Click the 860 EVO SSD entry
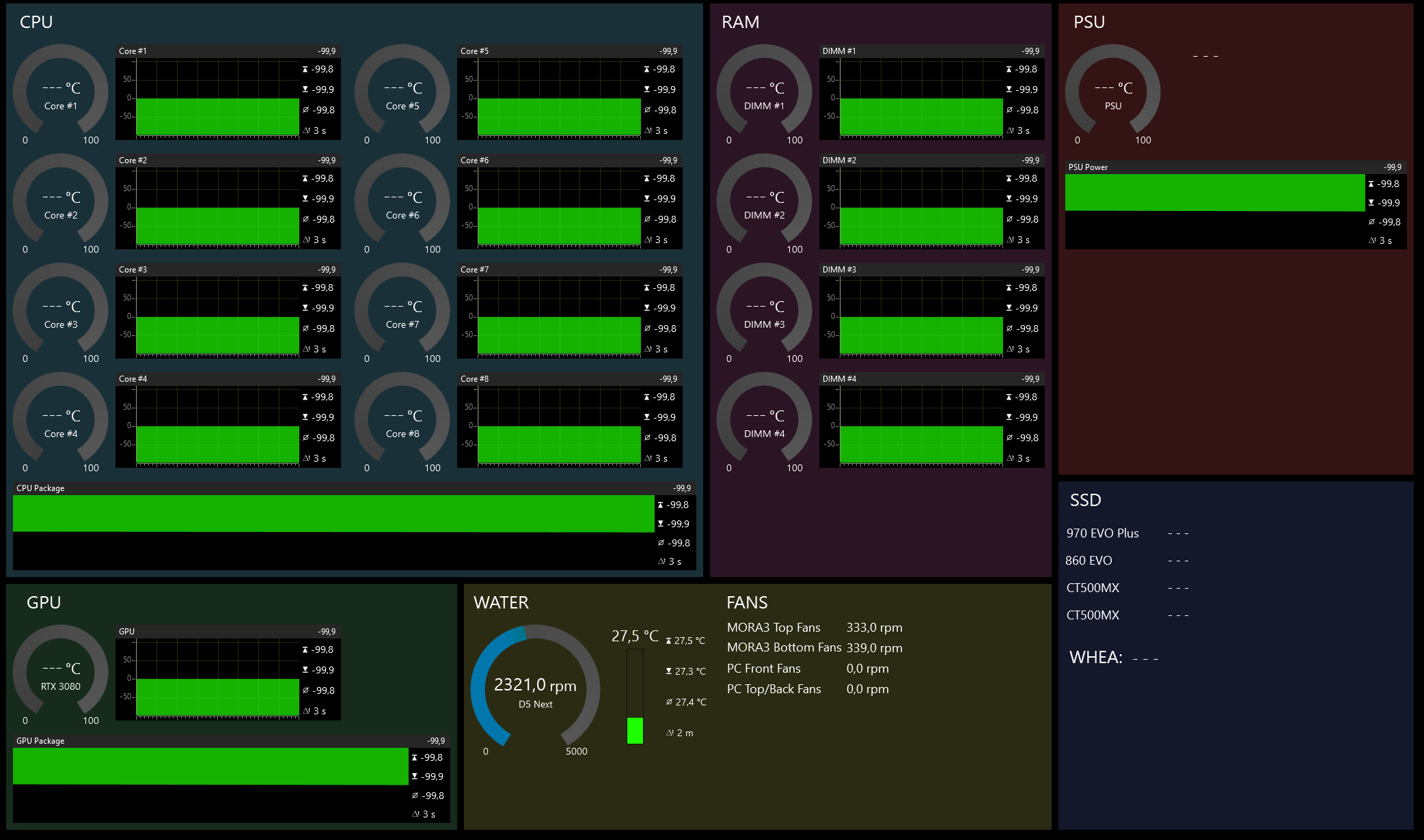The height and width of the screenshot is (840, 1424). click(x=1088, y=561)
